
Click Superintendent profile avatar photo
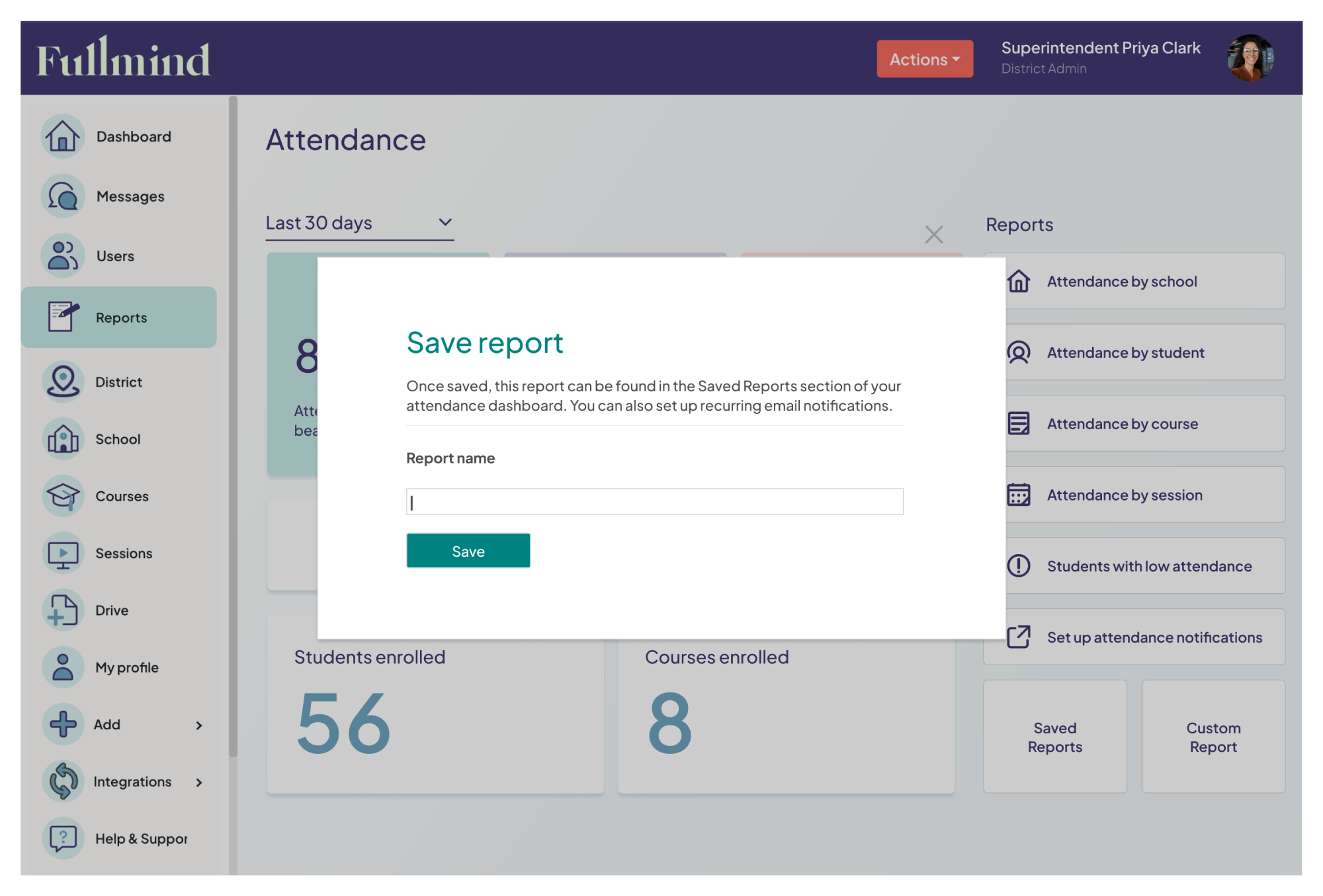click(x=1250, y=58)
